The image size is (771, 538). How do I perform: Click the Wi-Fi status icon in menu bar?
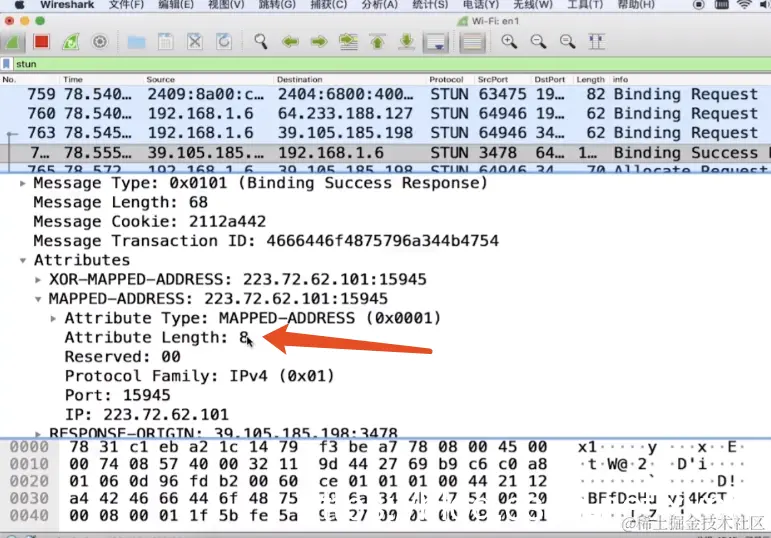click(744, 5)
